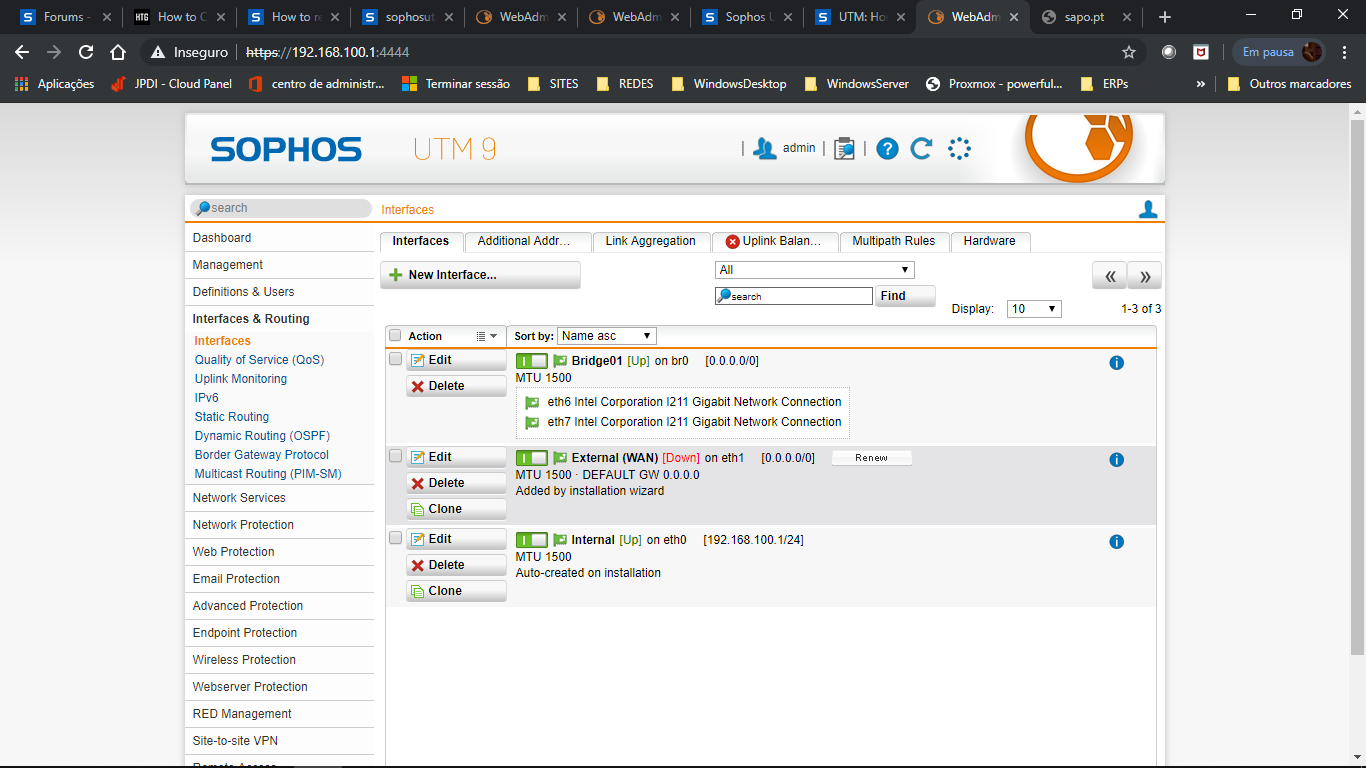Check the select-all checkbox beside Action
1366x768 pixels.
(395, 336)
